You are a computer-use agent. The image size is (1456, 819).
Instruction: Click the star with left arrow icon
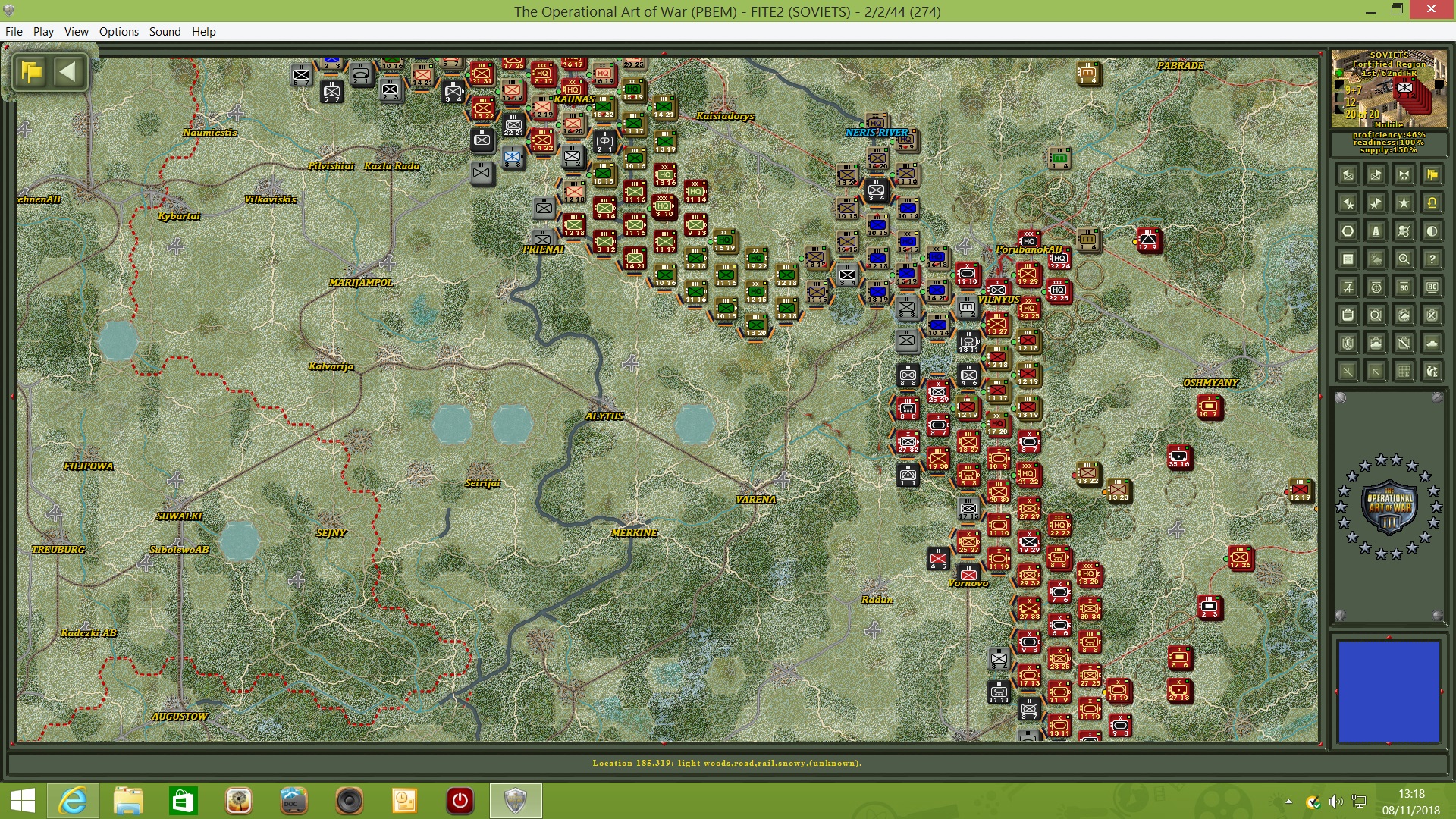pyautogui.click(x=1348, y=203)
